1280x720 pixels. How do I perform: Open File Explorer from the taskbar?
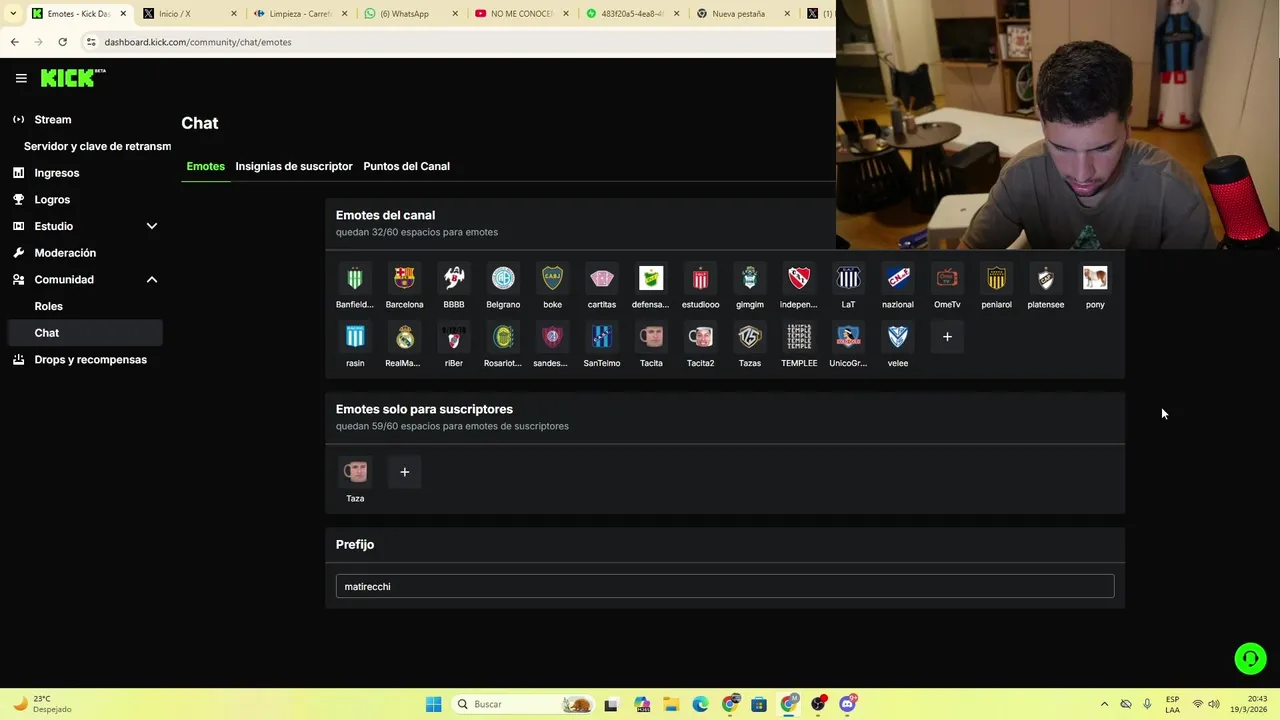pos(671,704)
